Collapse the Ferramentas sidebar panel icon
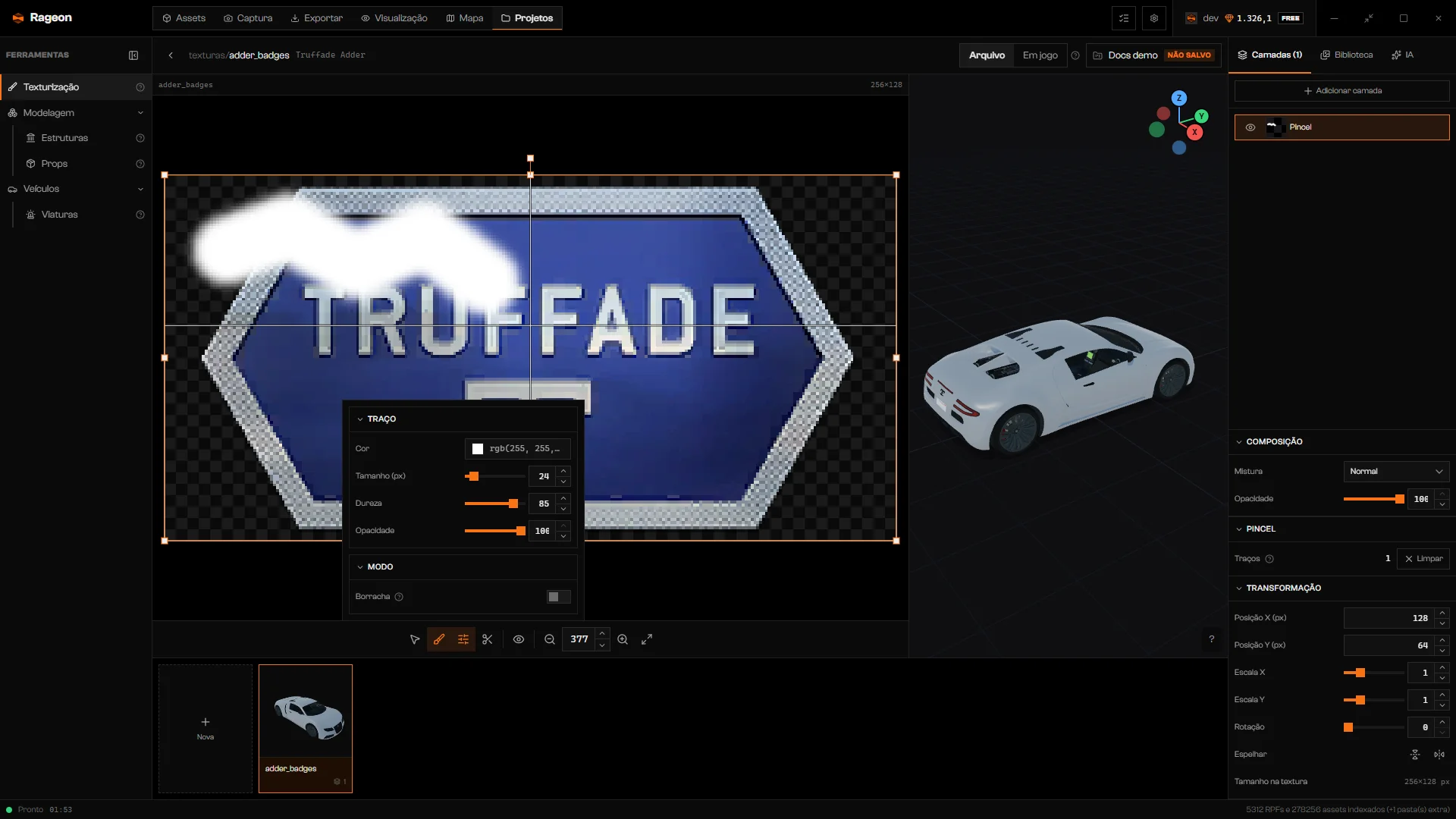 133,55
